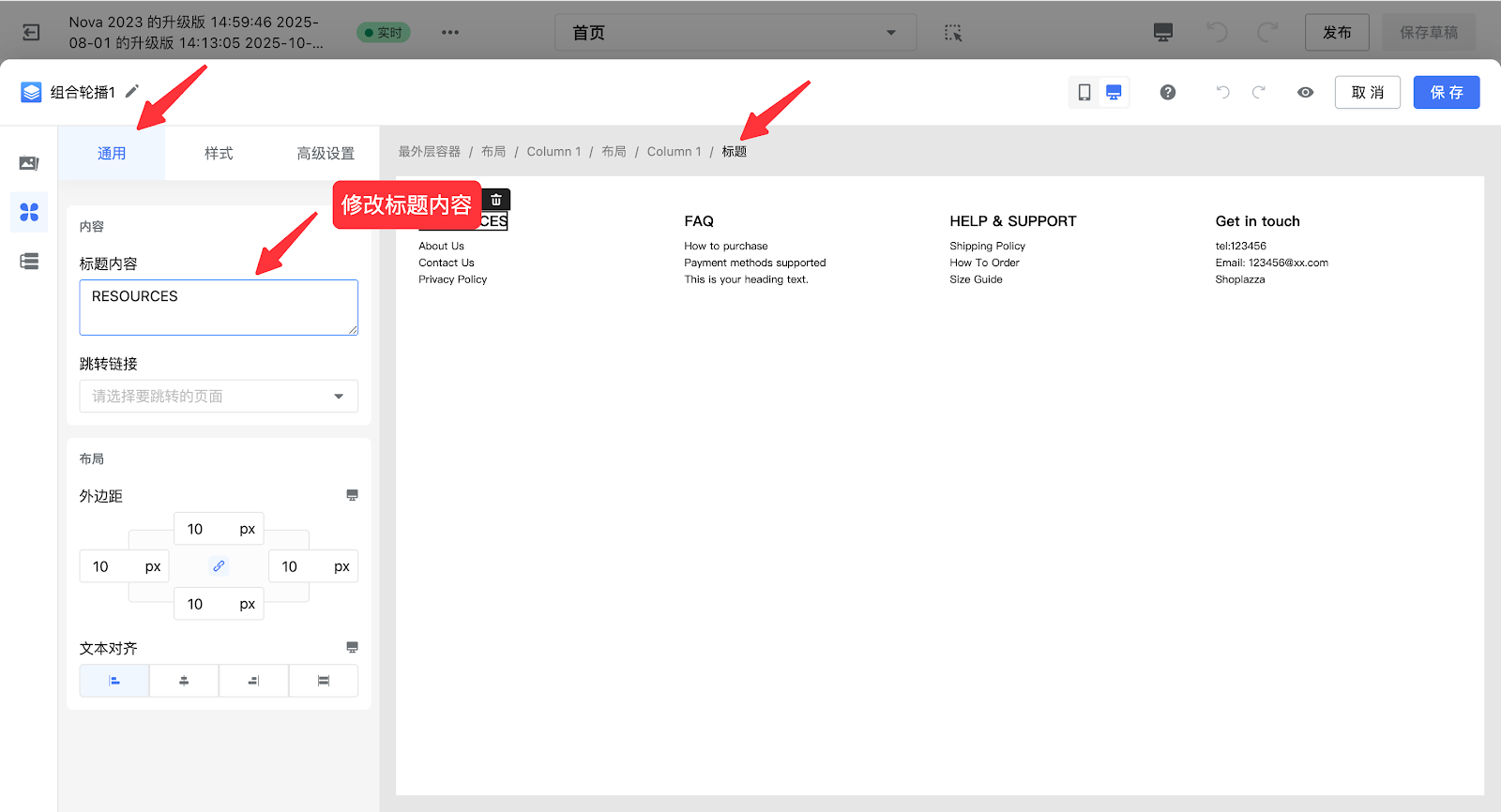Open the layers list sidebar icon
Viewport: 1501px width, 812px height.
pyautogui.click(x=29, y=262)
